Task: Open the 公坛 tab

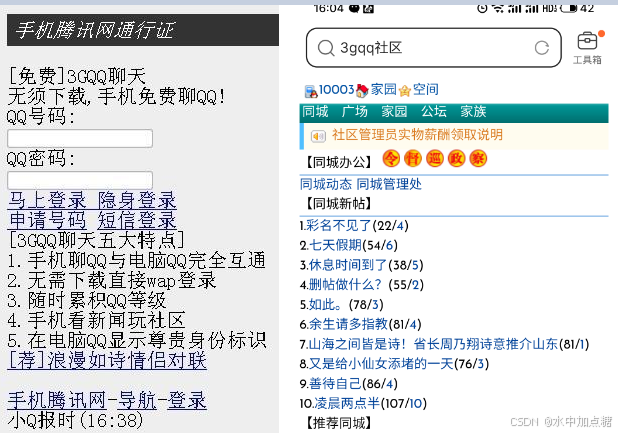Action: pos(434,112)
